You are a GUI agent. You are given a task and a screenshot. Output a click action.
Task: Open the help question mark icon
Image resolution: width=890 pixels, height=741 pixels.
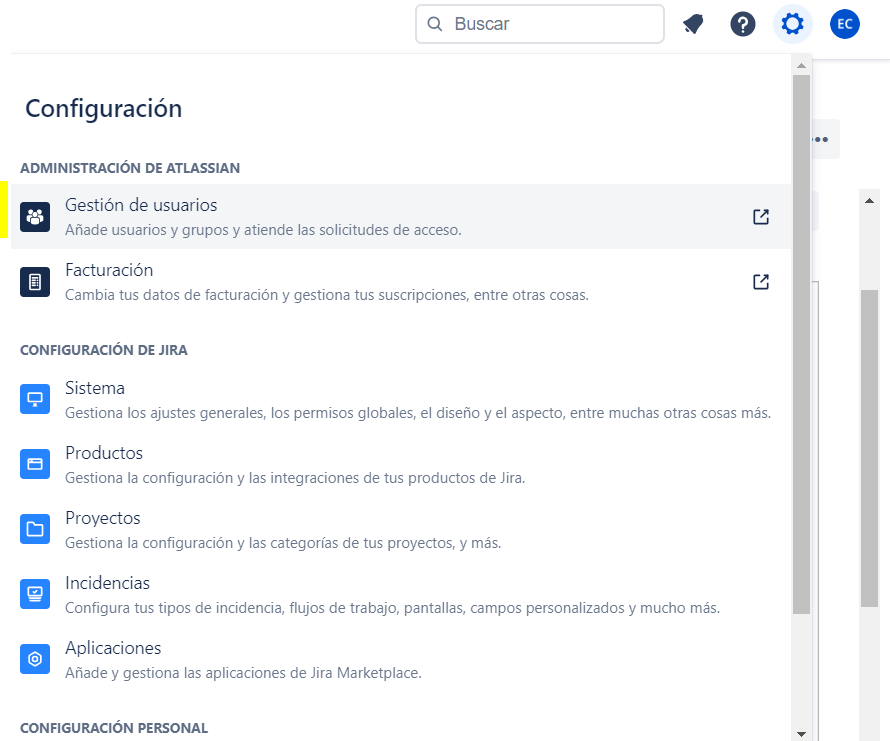coord(742,24)
